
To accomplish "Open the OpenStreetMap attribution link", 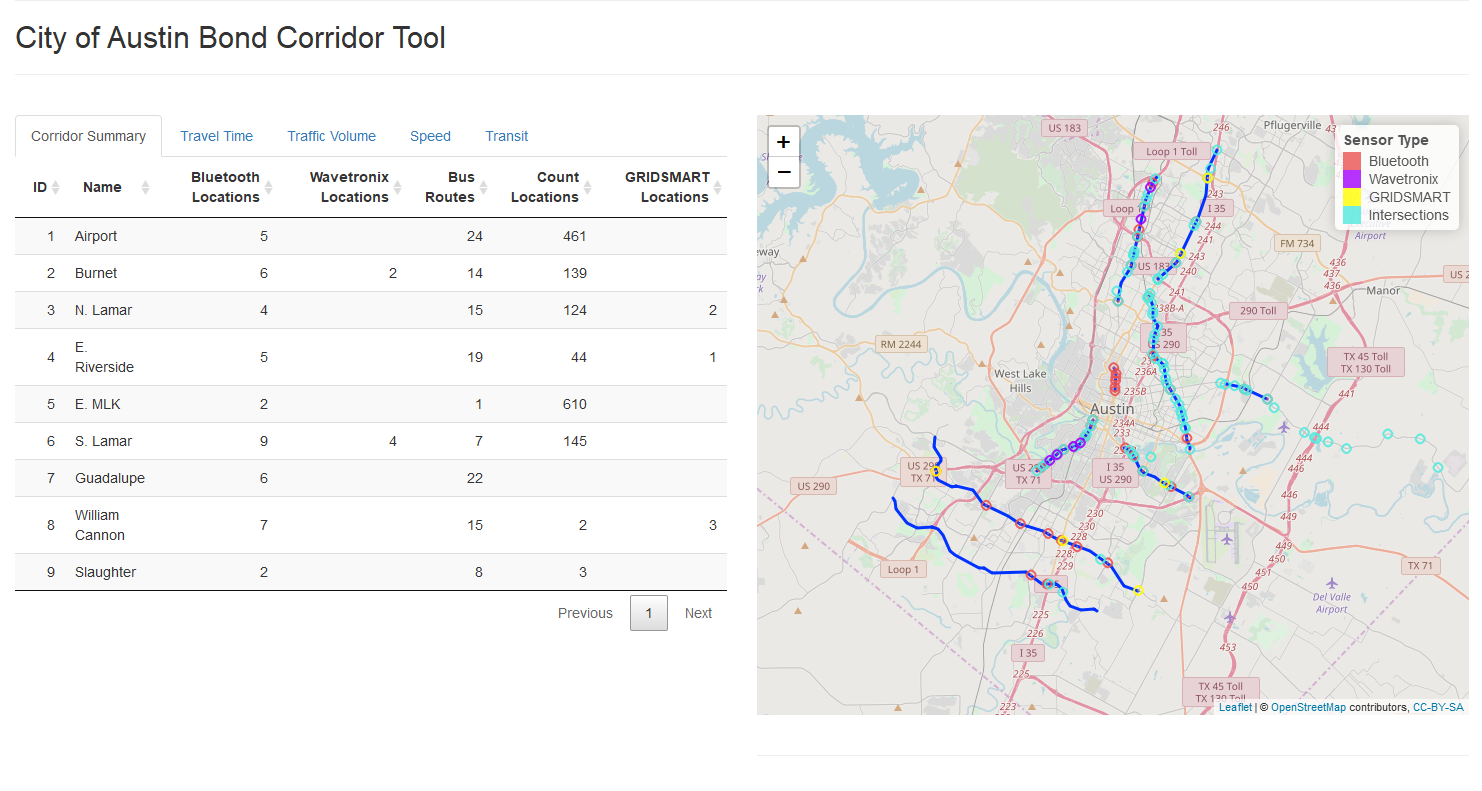I will 1308,707.
